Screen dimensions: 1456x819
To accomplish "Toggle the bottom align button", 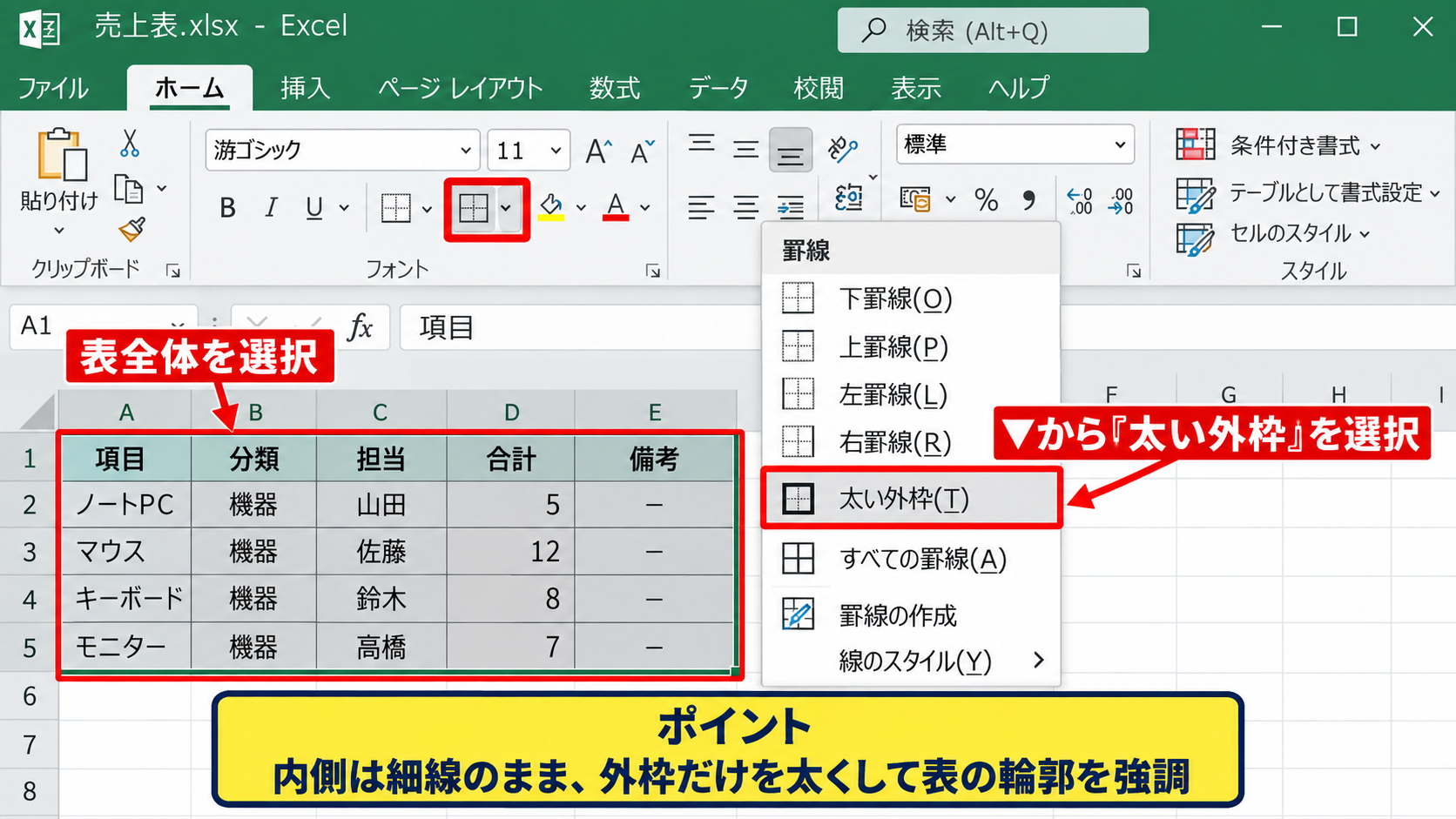I will pos(791,151).
